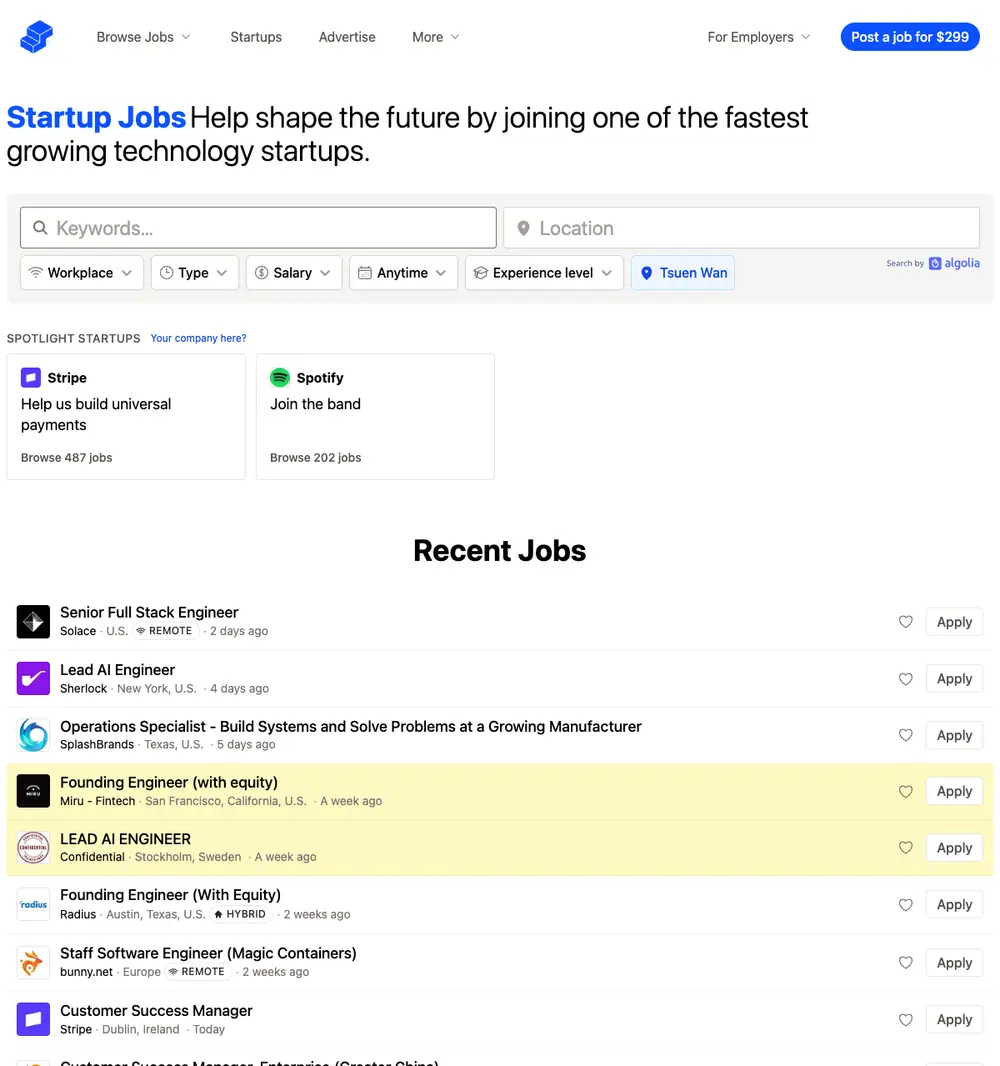Open Founding Engineer (With Equity) at Radius
Image resolution: width=1000 pixels, height=1066 pixels.
[x=170, y=895]
